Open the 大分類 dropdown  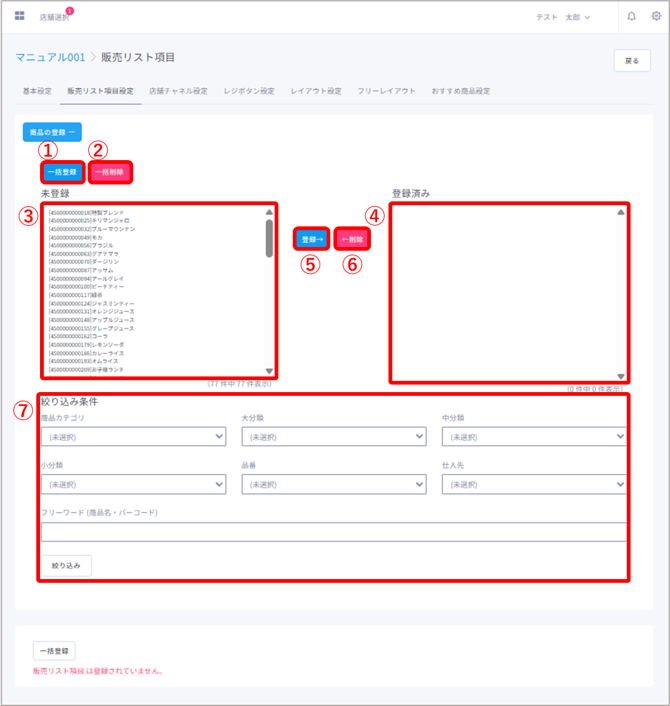click(x=334, y=436)
